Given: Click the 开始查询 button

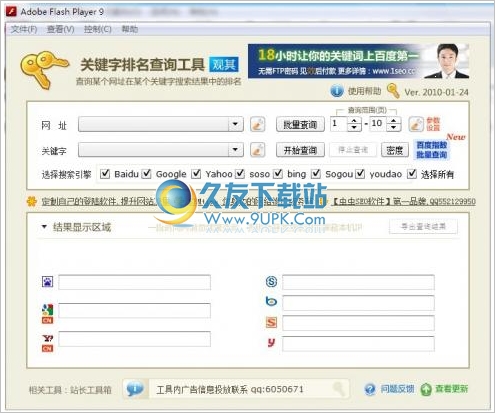Looking at the screenshot, I should (x=300, y=150).
